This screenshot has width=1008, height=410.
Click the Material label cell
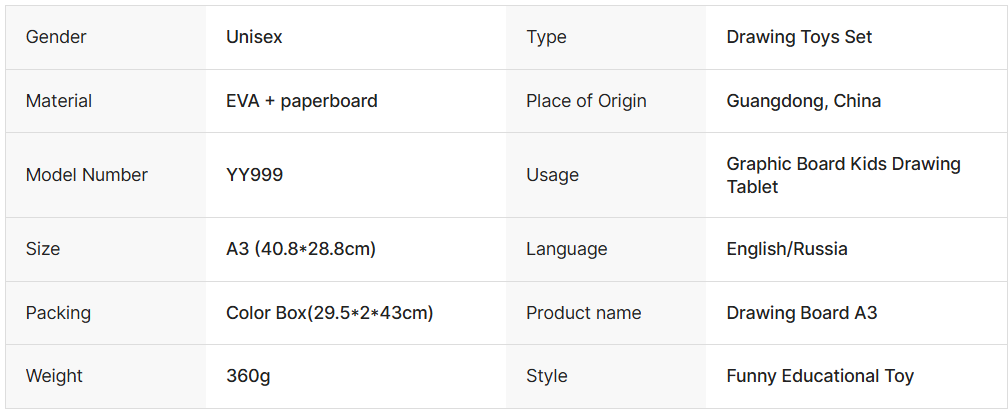[x=59, y=101]
